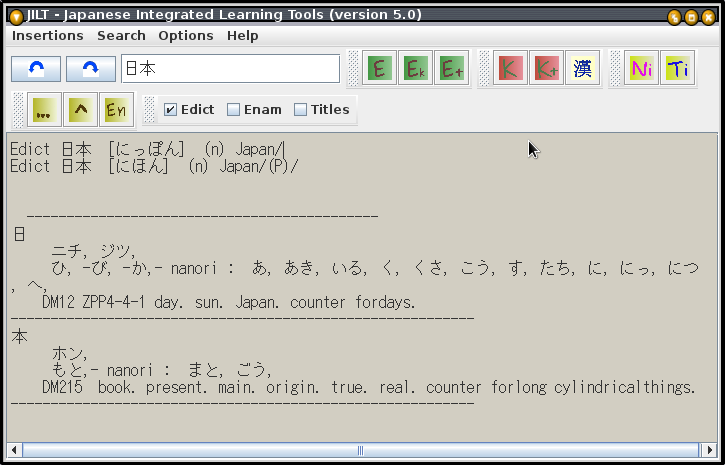
Task: Click the blue 漢 kanji icon
Action: [x=583, y=68]
